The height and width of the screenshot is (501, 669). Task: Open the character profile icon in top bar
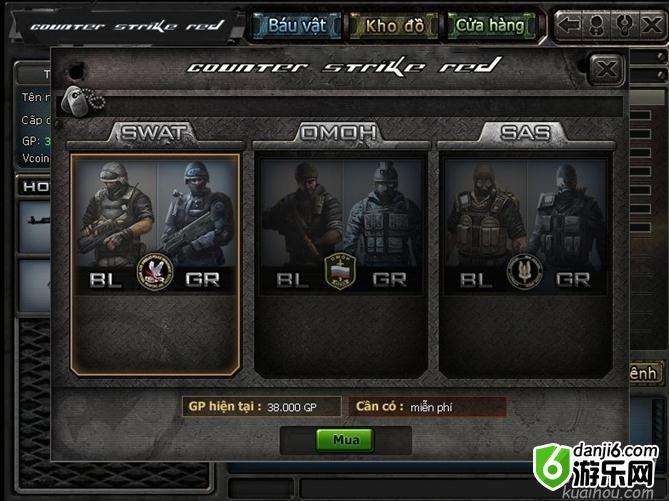(596, 25)
